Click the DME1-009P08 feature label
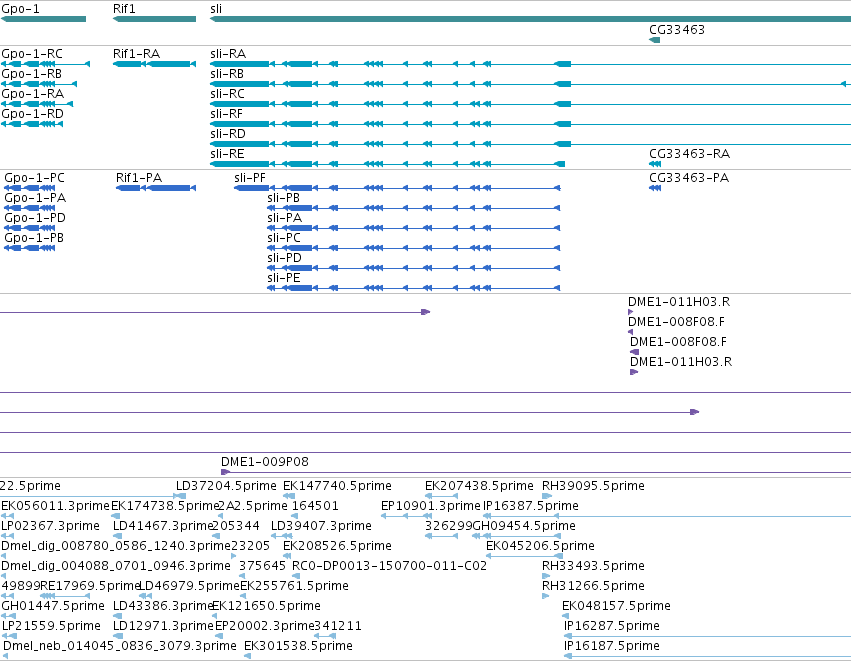 tap(265, 462)
